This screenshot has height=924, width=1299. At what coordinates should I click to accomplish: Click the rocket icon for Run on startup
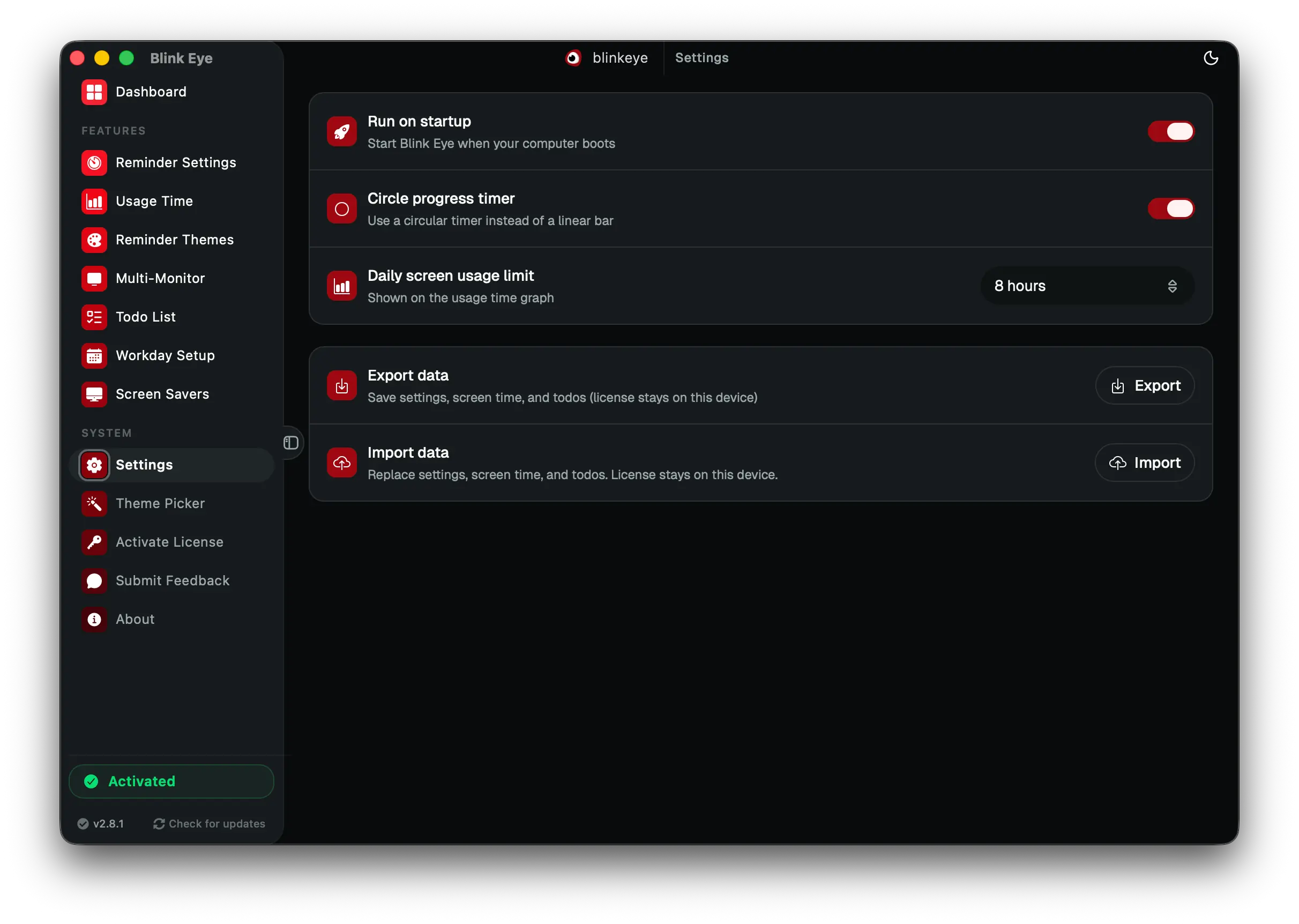[342, 132]
